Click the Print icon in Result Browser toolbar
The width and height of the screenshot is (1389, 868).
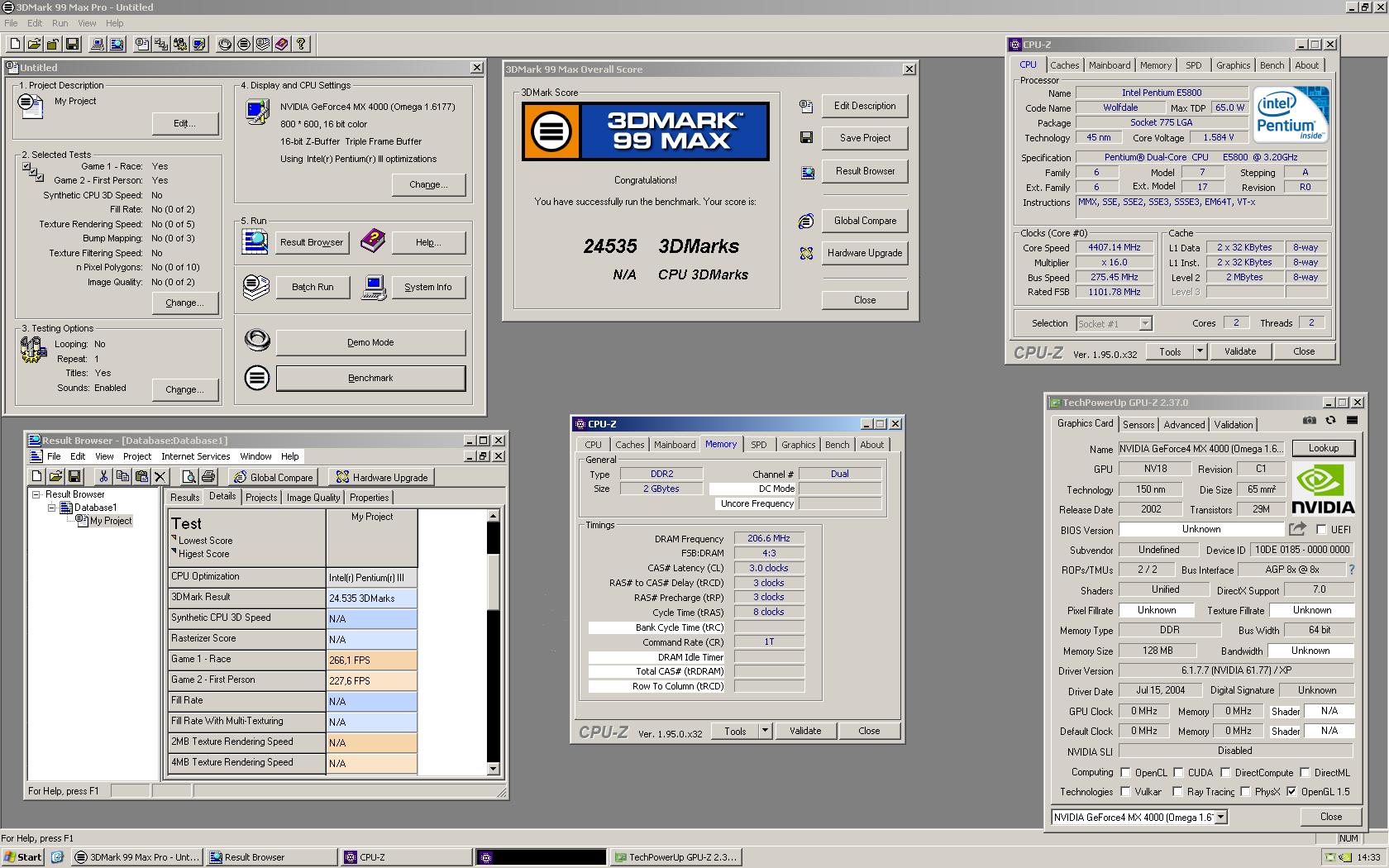tap(208, 476)
